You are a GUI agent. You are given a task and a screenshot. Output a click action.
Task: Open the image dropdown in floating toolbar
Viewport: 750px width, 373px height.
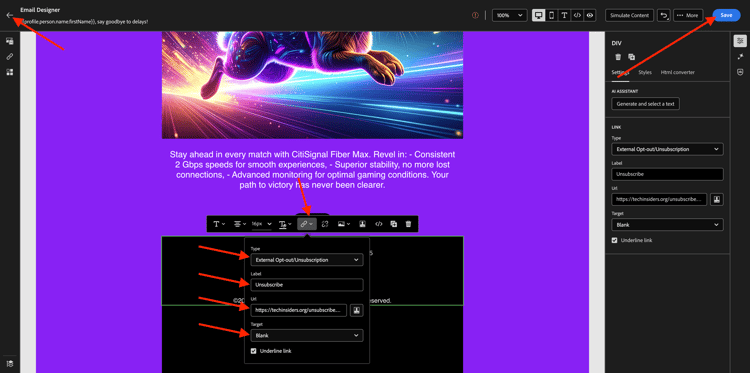pos(344,224)
